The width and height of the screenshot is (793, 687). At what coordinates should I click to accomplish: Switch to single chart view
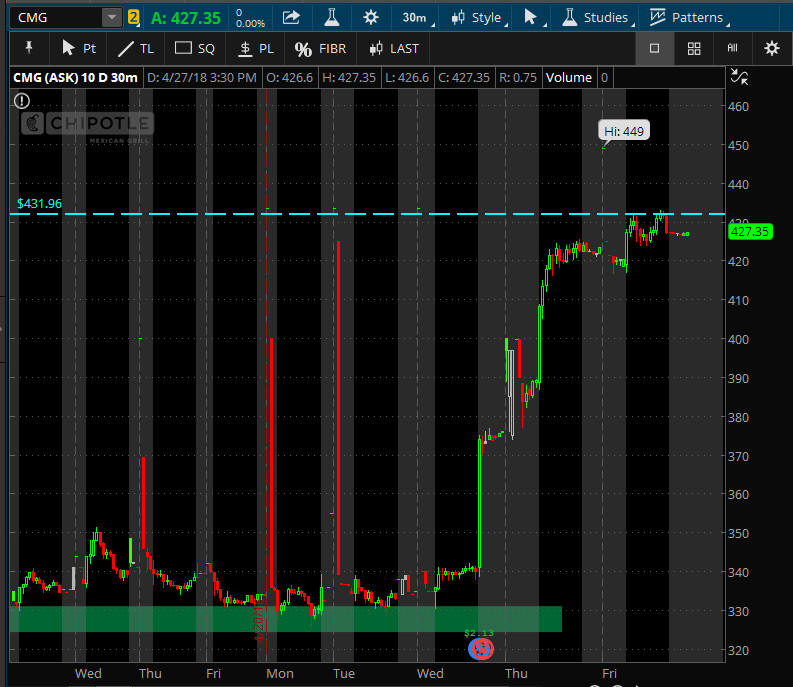point(654,48)
